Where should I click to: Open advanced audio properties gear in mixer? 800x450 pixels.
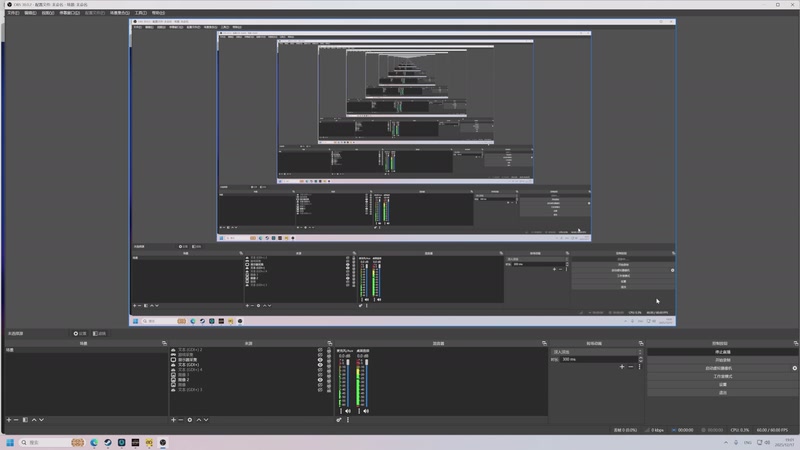[339, 420]
